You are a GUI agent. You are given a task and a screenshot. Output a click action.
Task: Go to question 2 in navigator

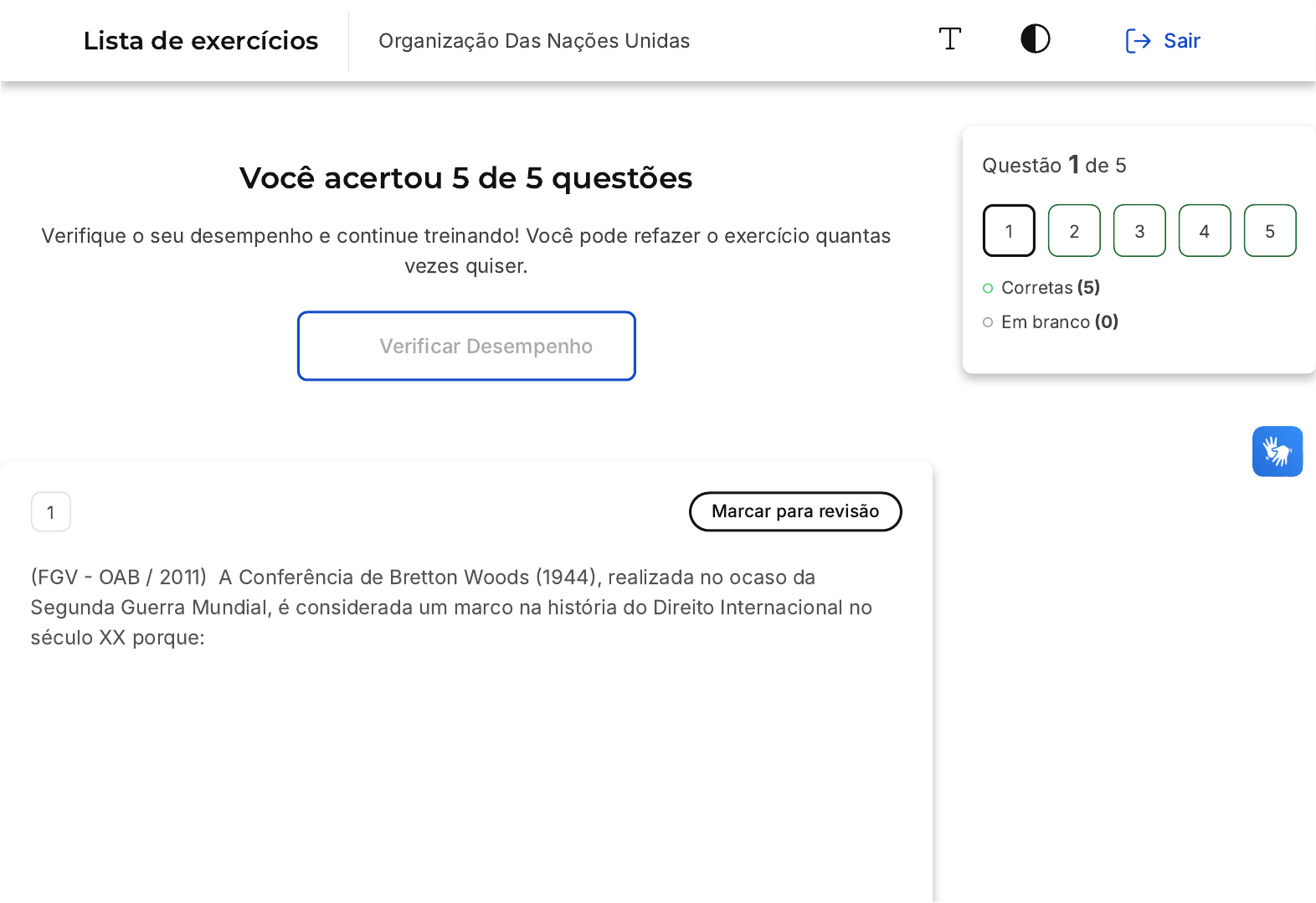click(1074, 230)
